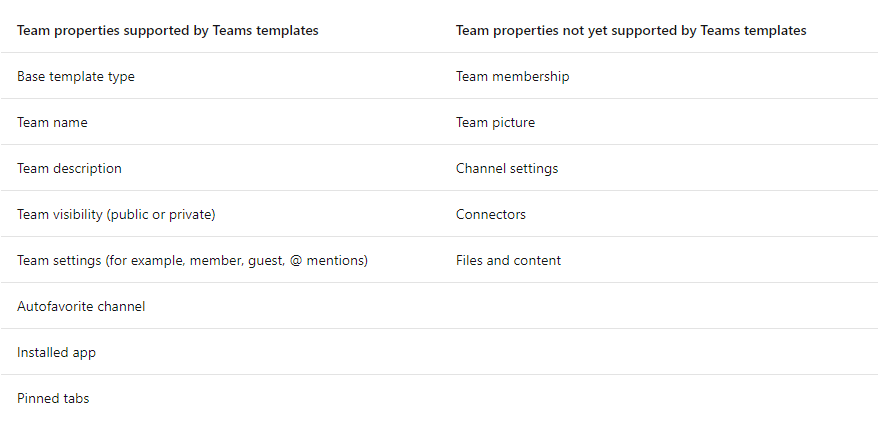Click the "Team name" table cell
Image resolution: width=885 pixels, height=430 pixels.
pos(52,123)
